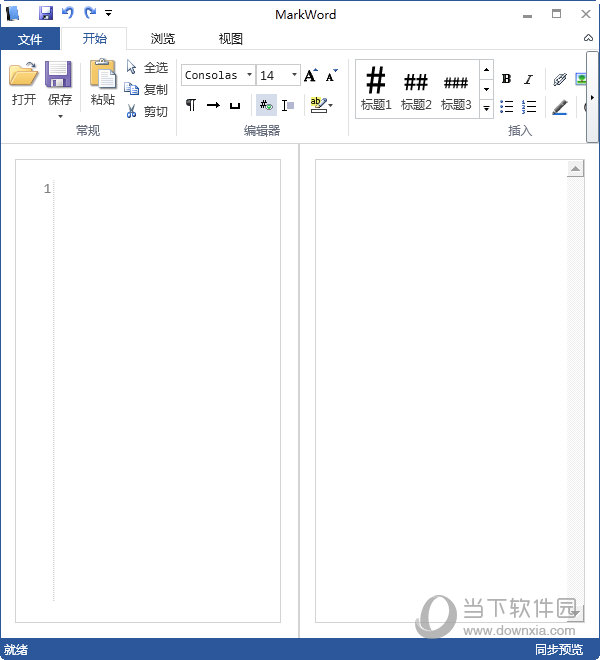This screenshot has height=660, width=600.
Task: Increase font size with the large A icon
Action: click(311, 76)
